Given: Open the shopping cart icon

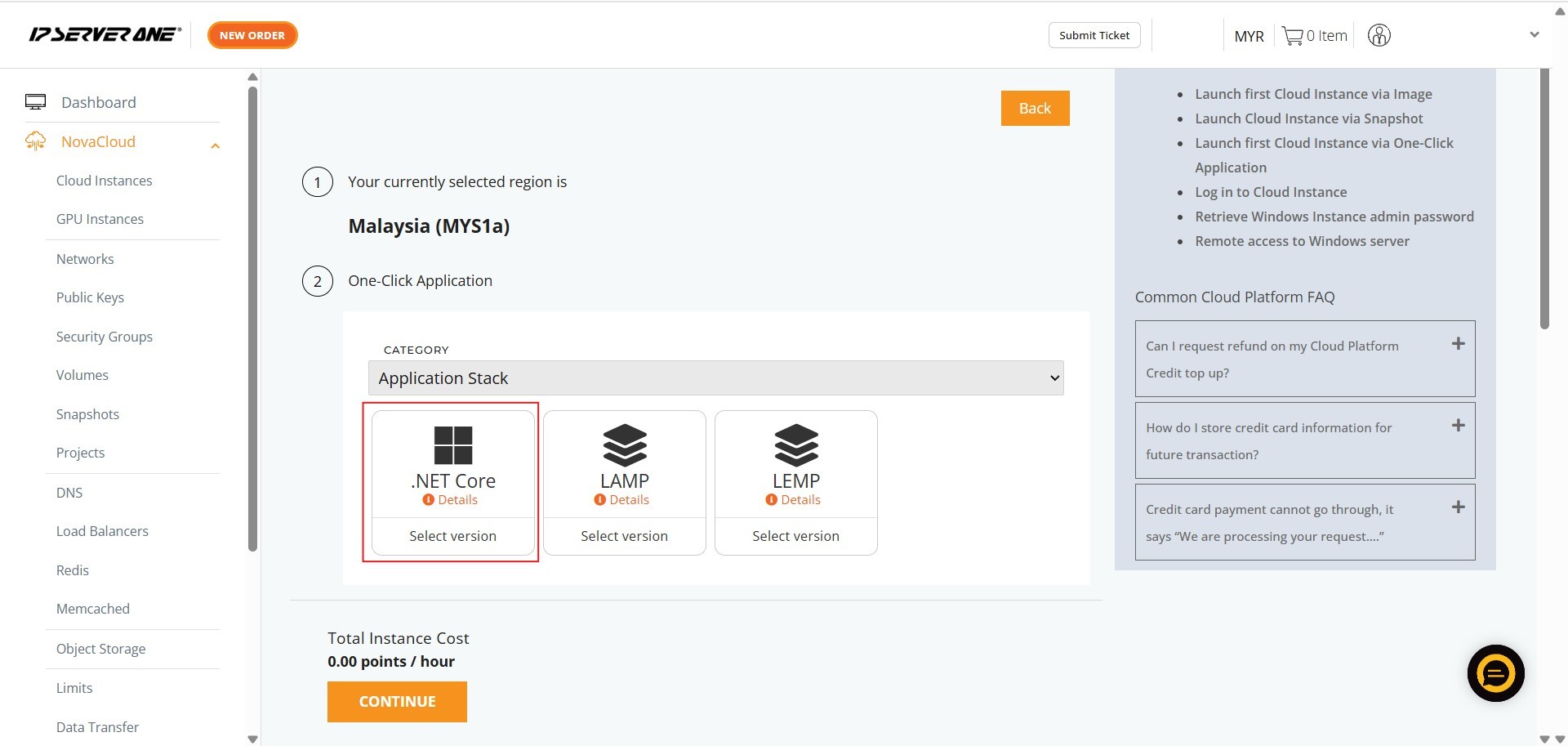Looking at the screenshot, I should pyautogui.click(x=1292, y=36).
